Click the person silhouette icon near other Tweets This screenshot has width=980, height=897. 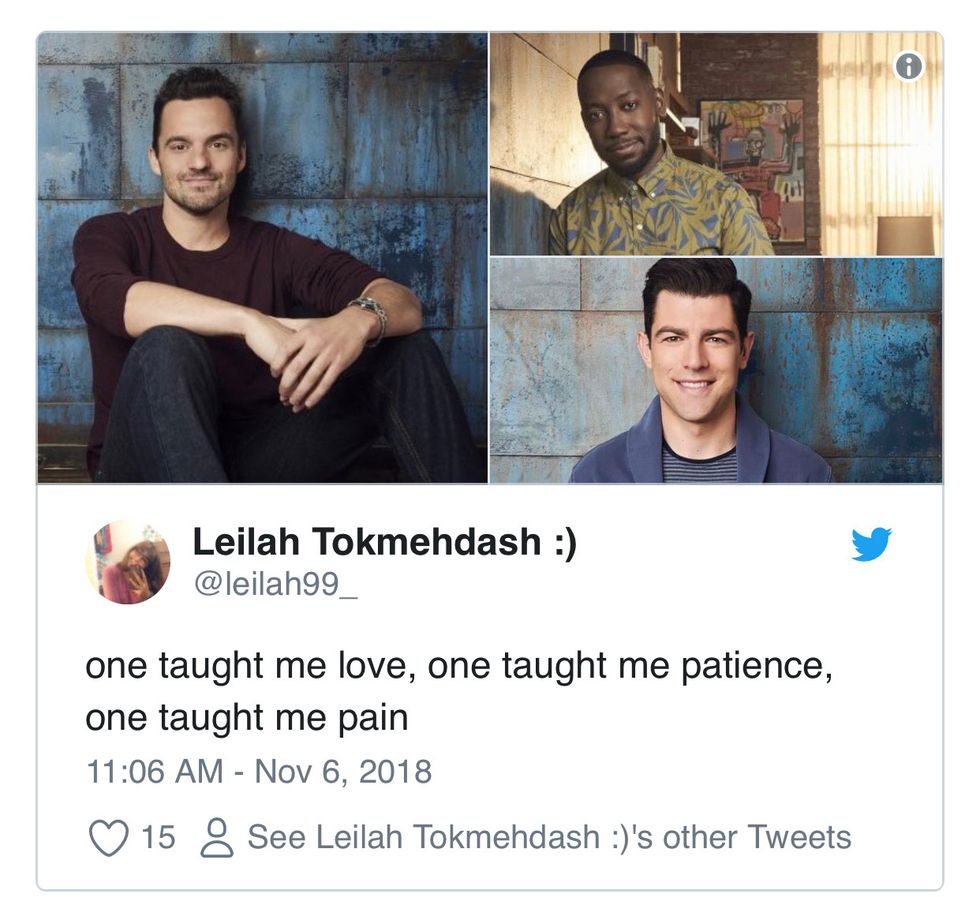click(x=216, y=838)
